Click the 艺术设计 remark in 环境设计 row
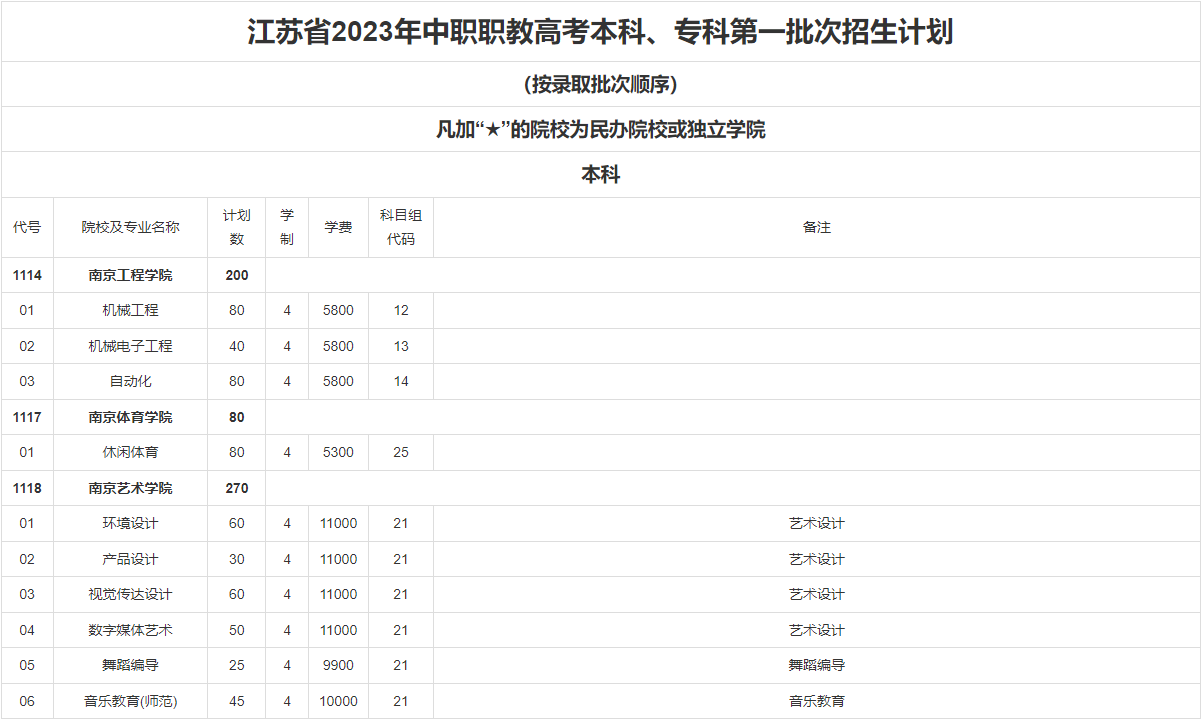Screen dimensions: 1202x719 817,523
